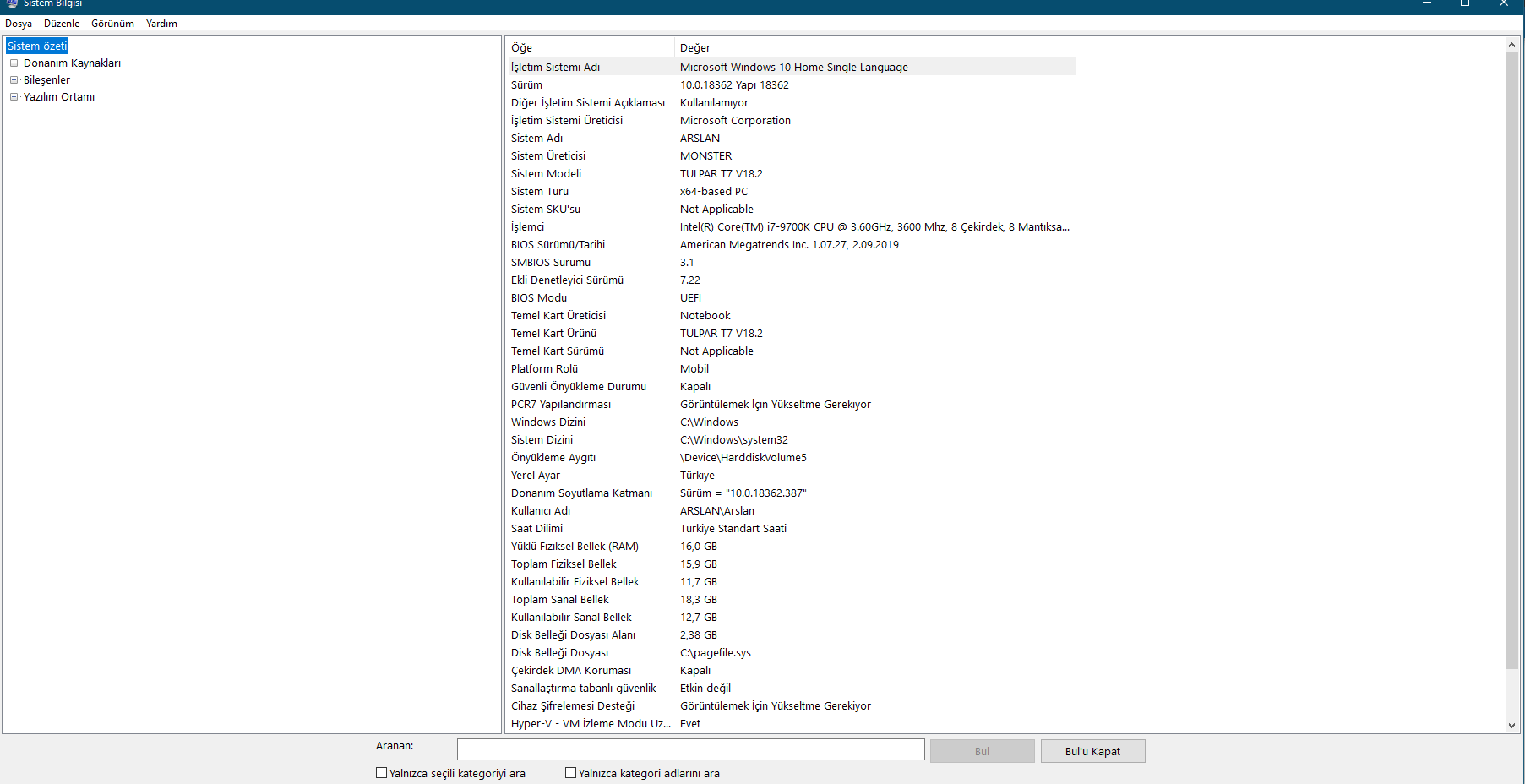The width and height of the screenshot is (1525, 784).
Task: Select the 'Sürüm' row label
Action: 526,84
